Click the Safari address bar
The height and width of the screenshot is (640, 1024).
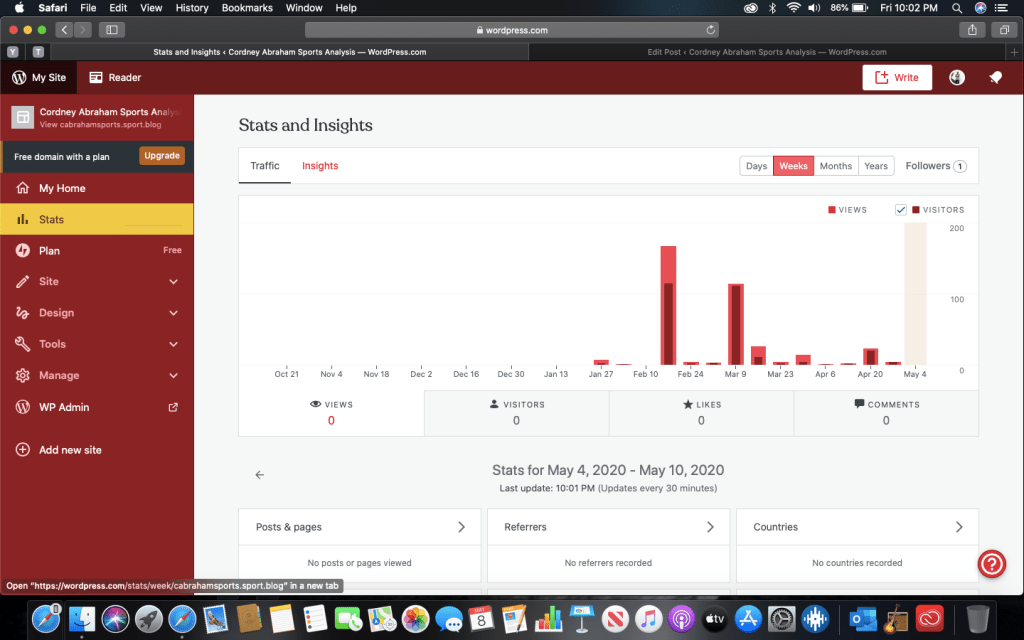tap(512, 30)
